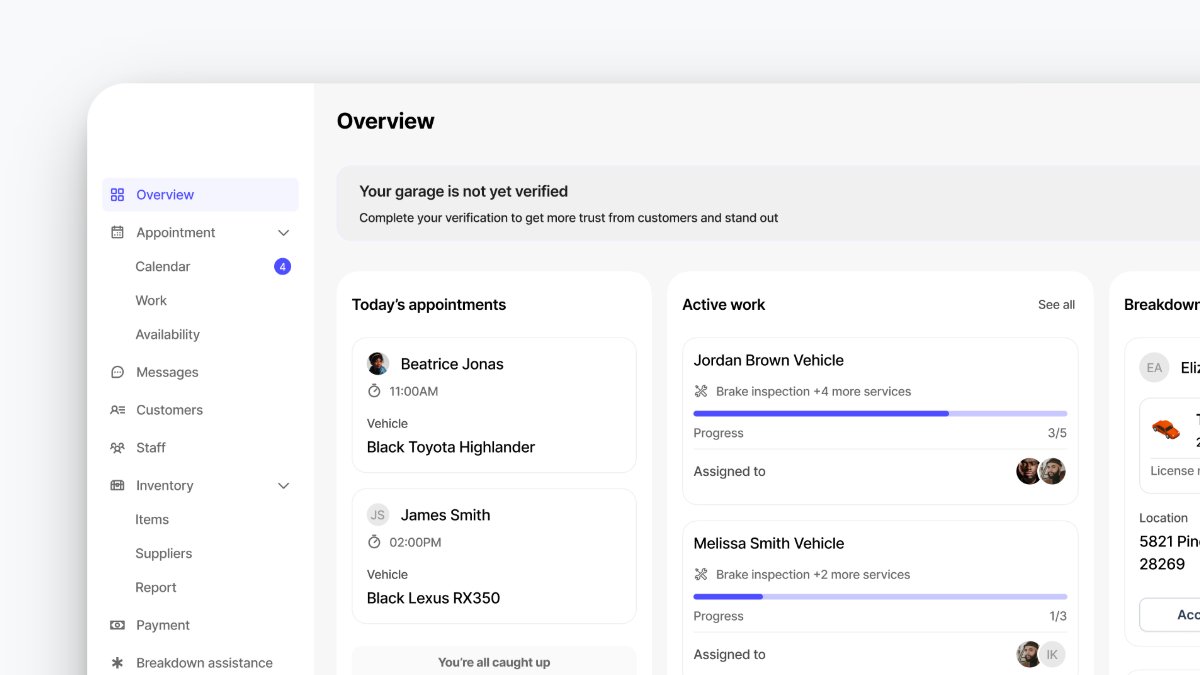The height and width of the screenshot is (675, 1200).
Task: Click the 11:00AM appointment time
Action: click(x=414, y=391)
